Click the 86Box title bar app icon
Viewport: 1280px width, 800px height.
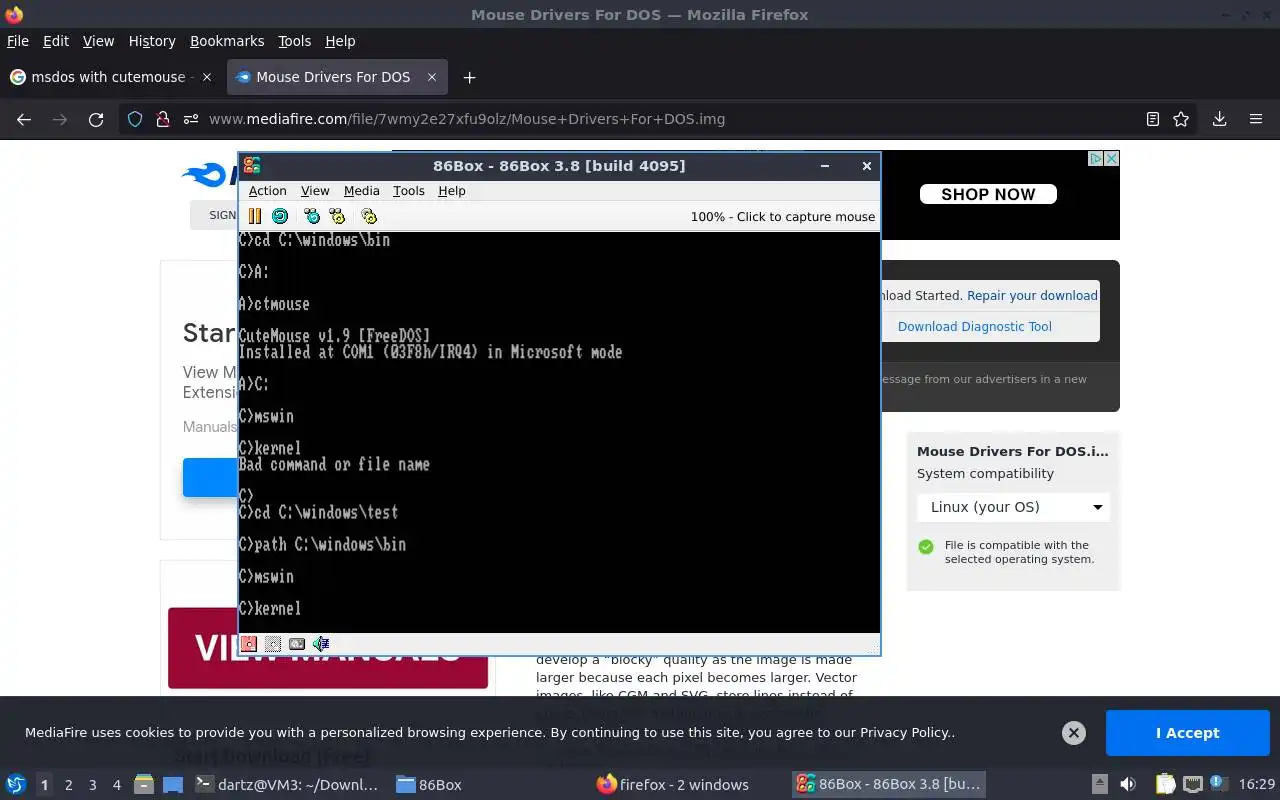pos(252,166)
